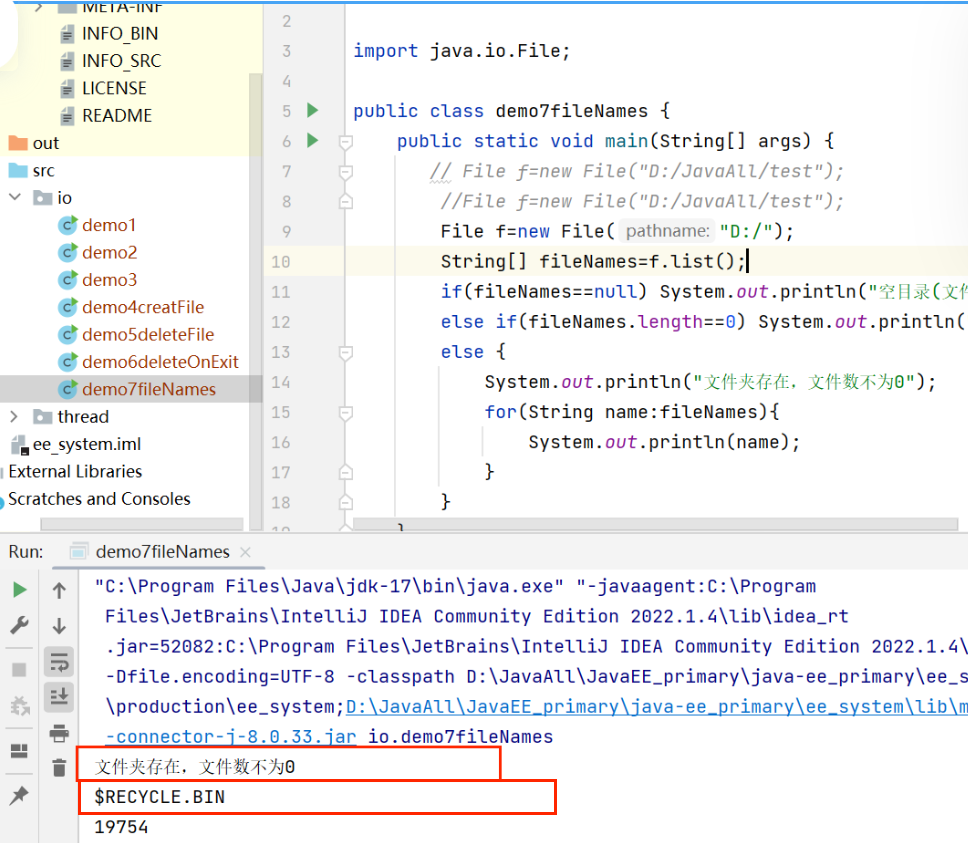
Task: Switch to demo7fileNames Run tab
Action: (162, 552)
